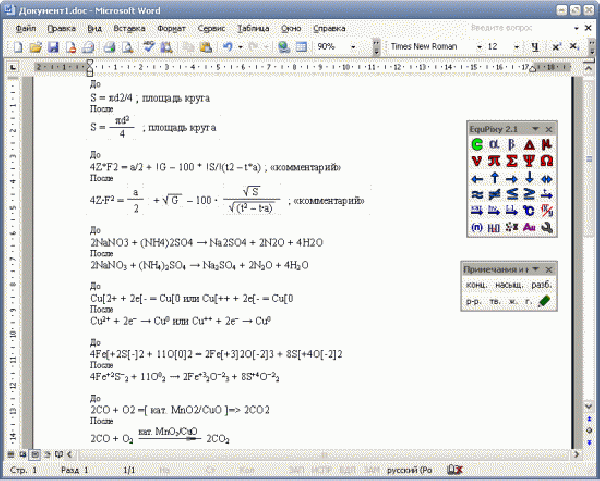Image resolution: width=600 pixels, height=481 pixels.
Task: Click the green C icon in EquPixy
Action: (477, 145)
